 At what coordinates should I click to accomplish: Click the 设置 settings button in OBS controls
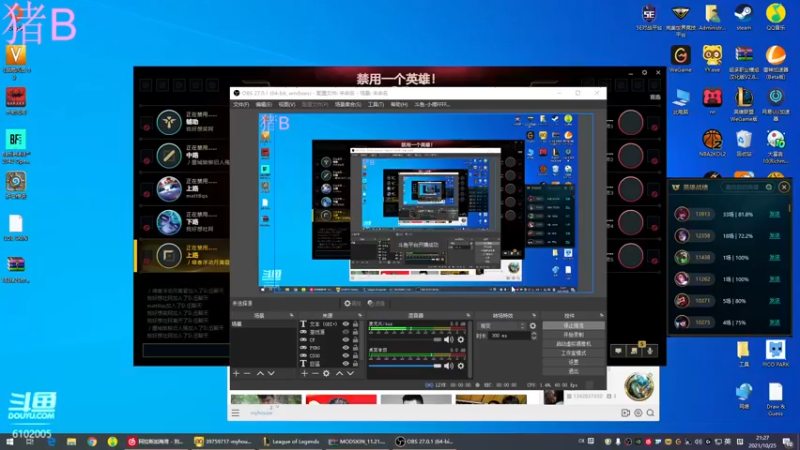(x=573, y=362)
